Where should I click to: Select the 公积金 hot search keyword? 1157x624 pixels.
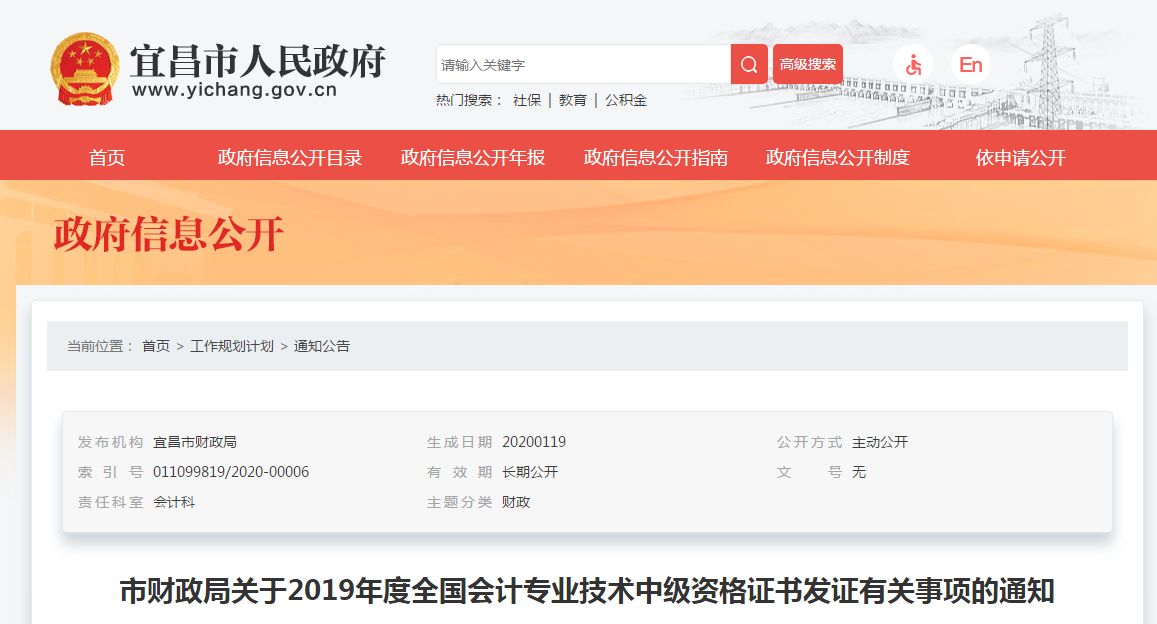(x=624, y=100)
